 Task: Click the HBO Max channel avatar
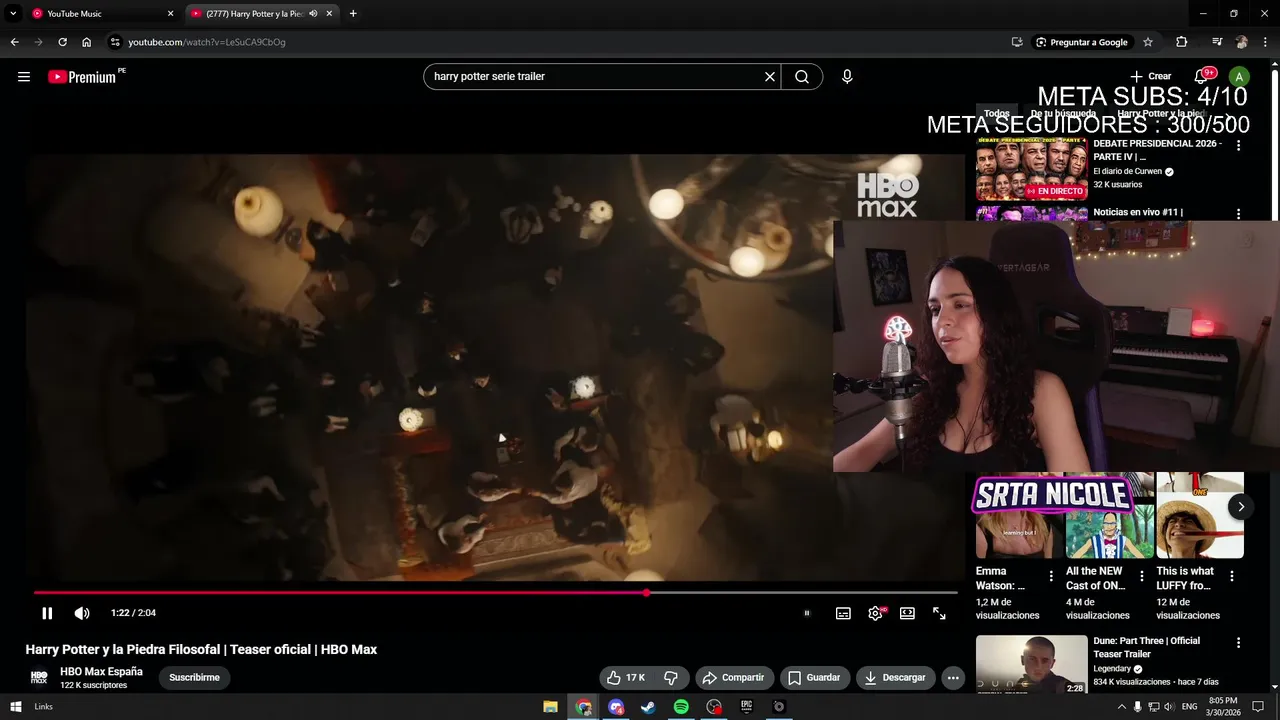39,677
